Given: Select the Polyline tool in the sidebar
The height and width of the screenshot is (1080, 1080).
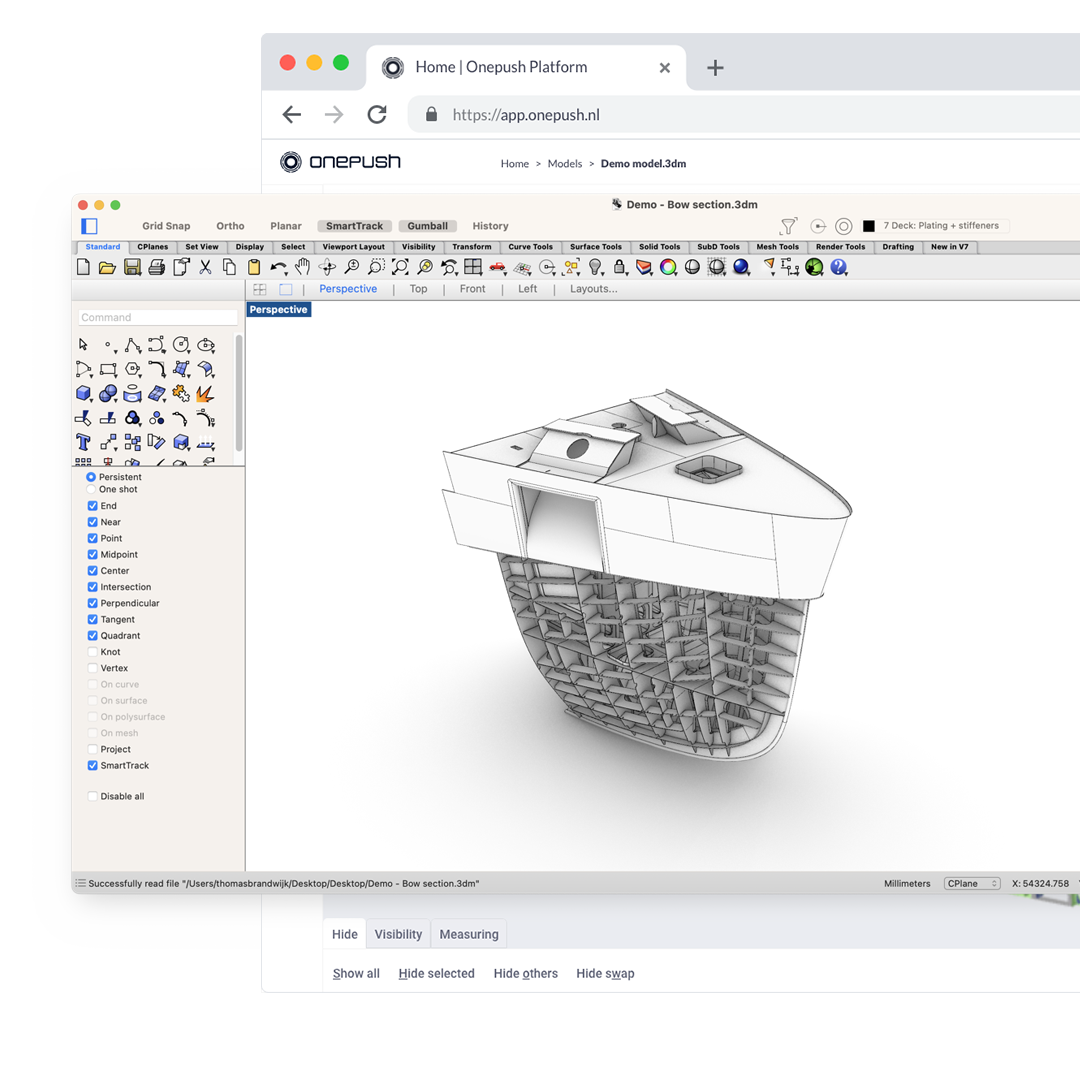Looking at the screenshot, I should 131,344.
